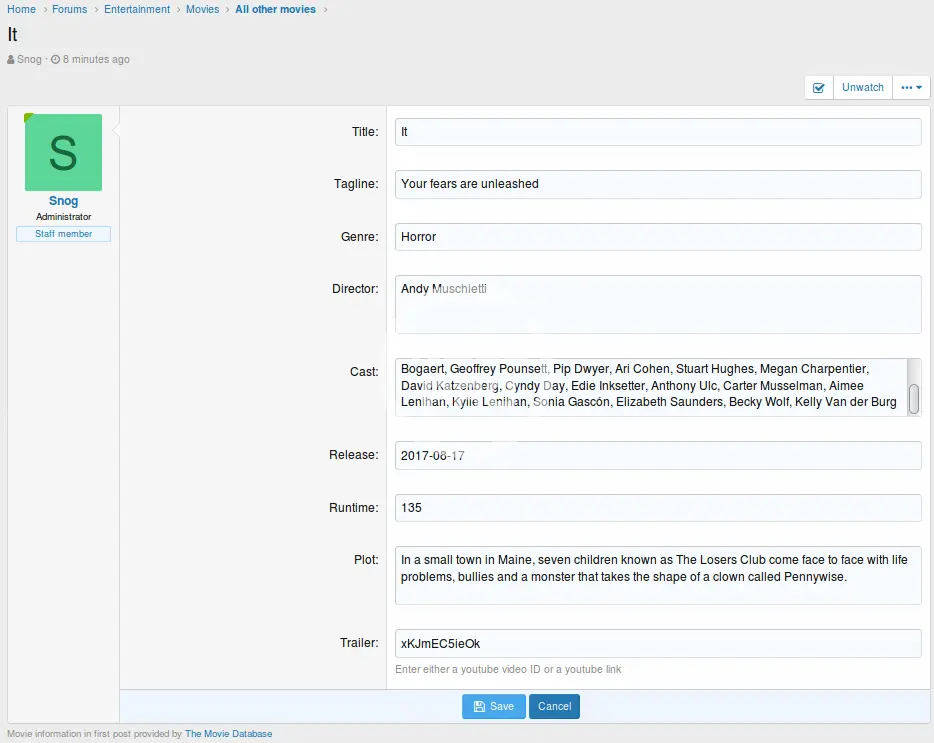Click the Snog avatar thumbnail

click(x=63, y=153)
